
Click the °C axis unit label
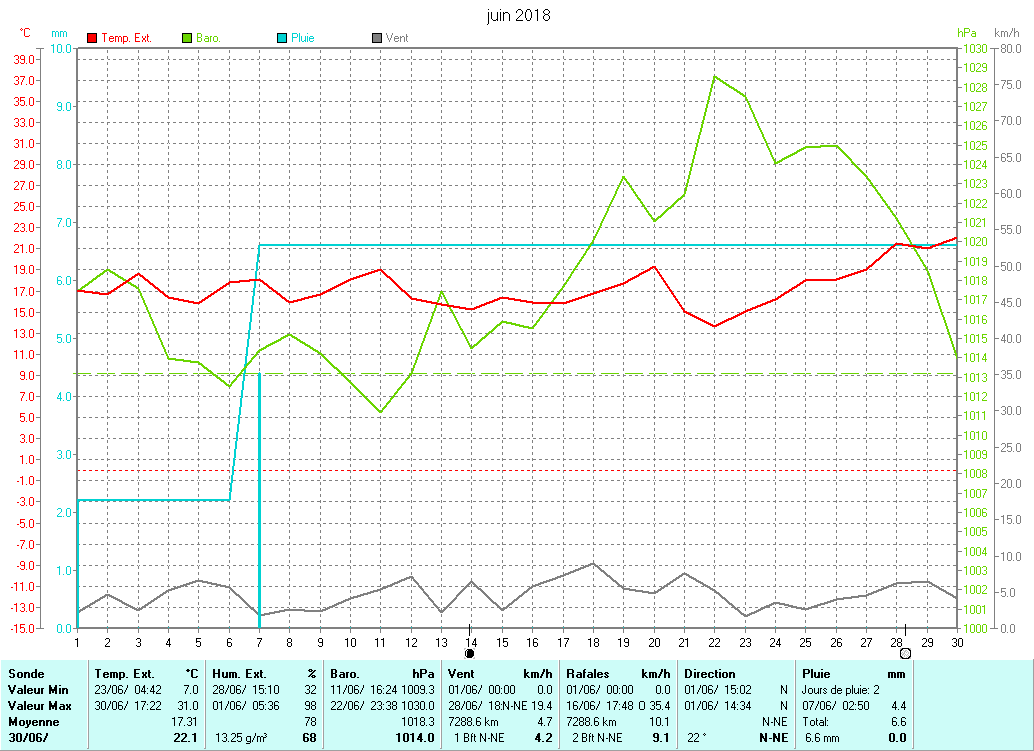25,33
